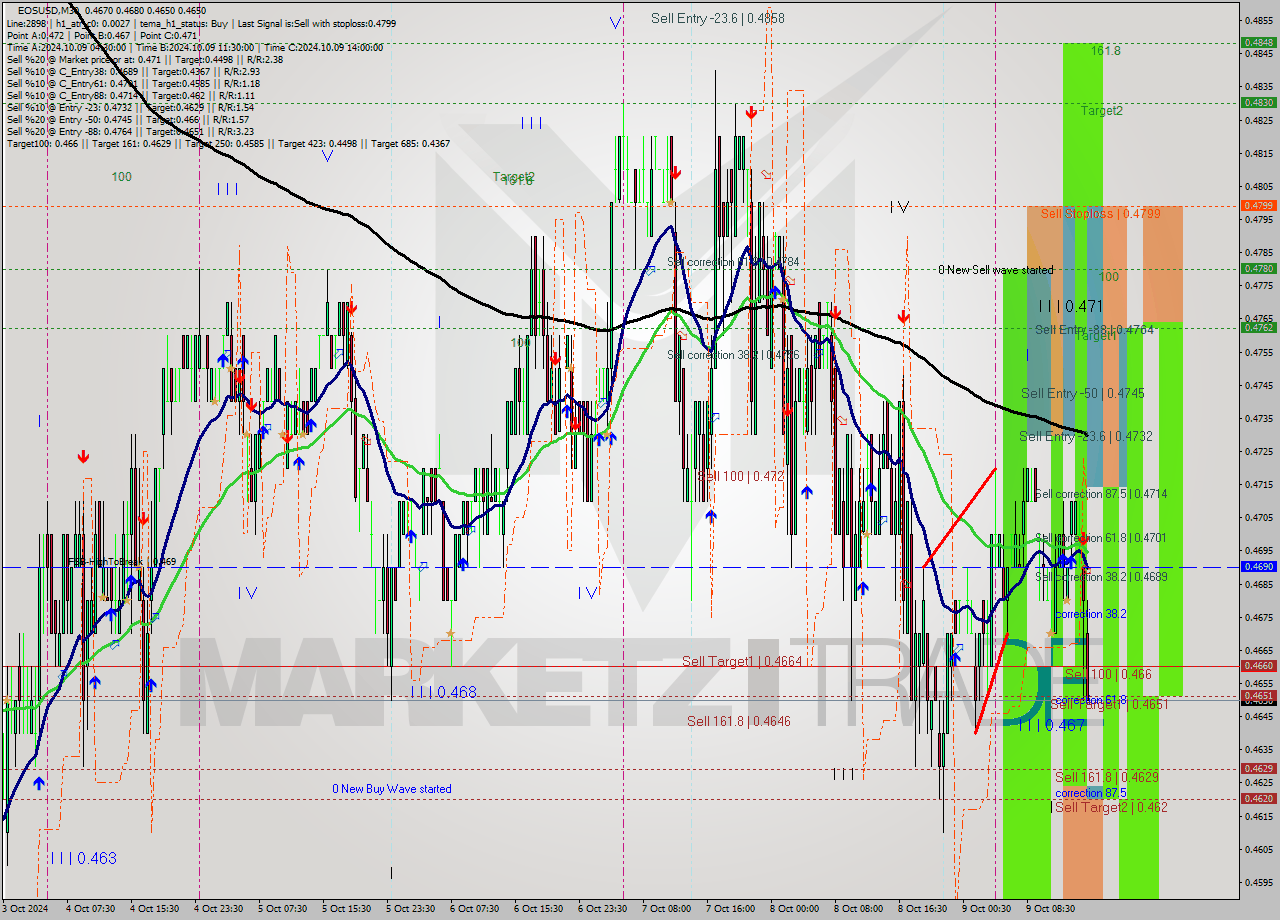Click the '161.8' label on the top-right green bar
This screenshot has width=1280, height=920.
pos(1106,50)
